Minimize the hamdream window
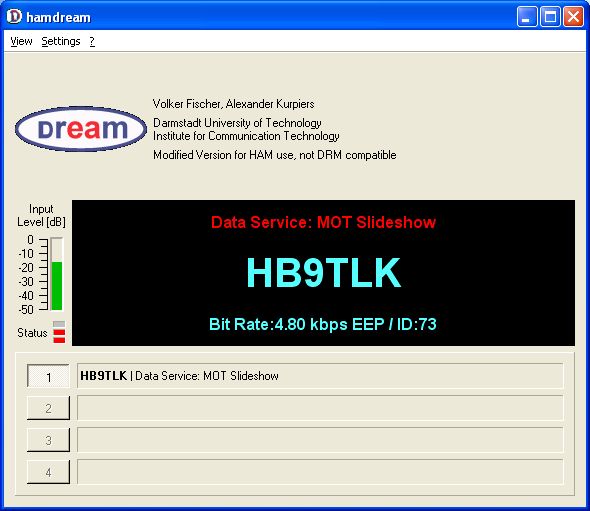This screenshot has width=590, height=511. click(x=527, y=17)
